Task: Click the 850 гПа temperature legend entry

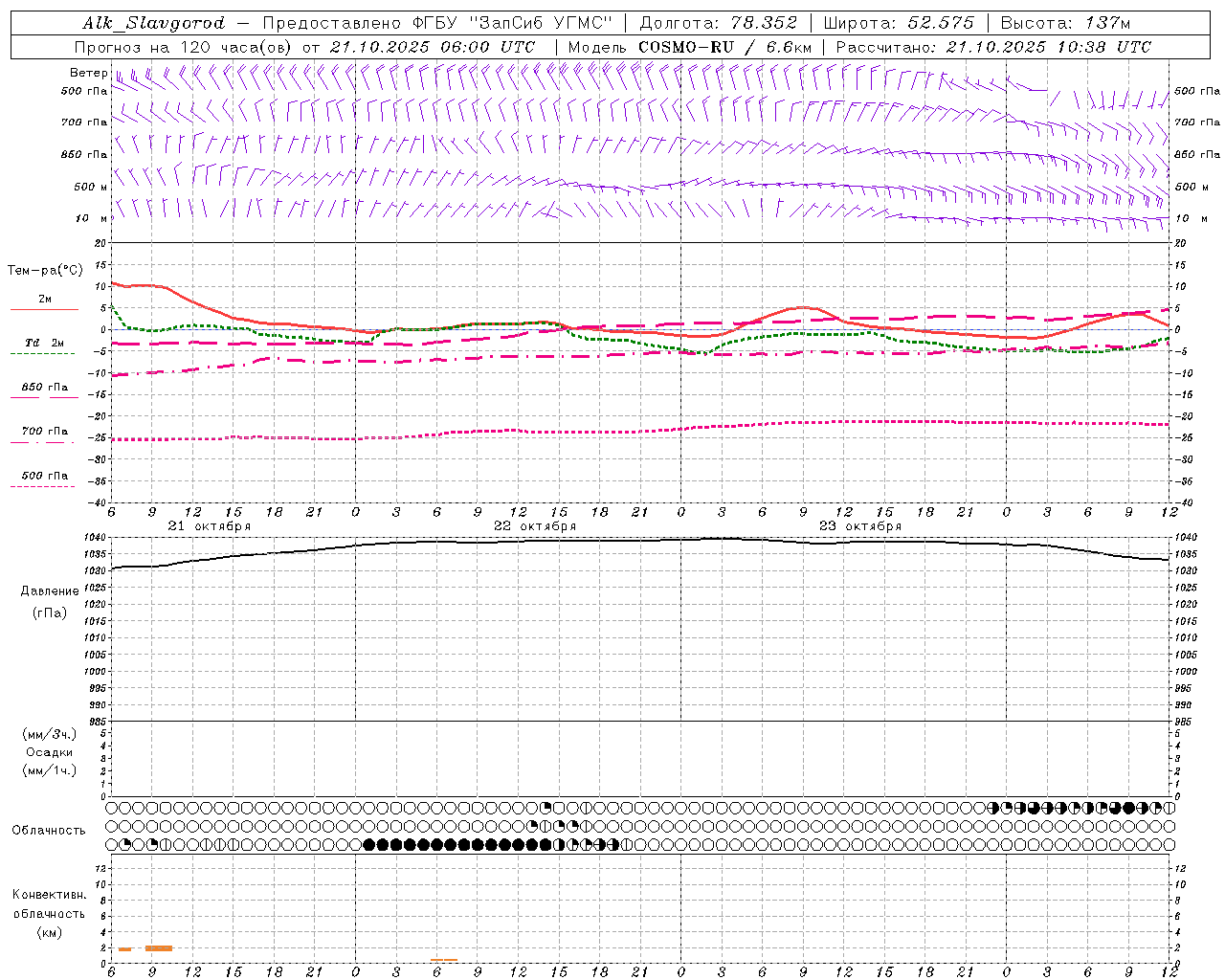Action: pos(45,388)
